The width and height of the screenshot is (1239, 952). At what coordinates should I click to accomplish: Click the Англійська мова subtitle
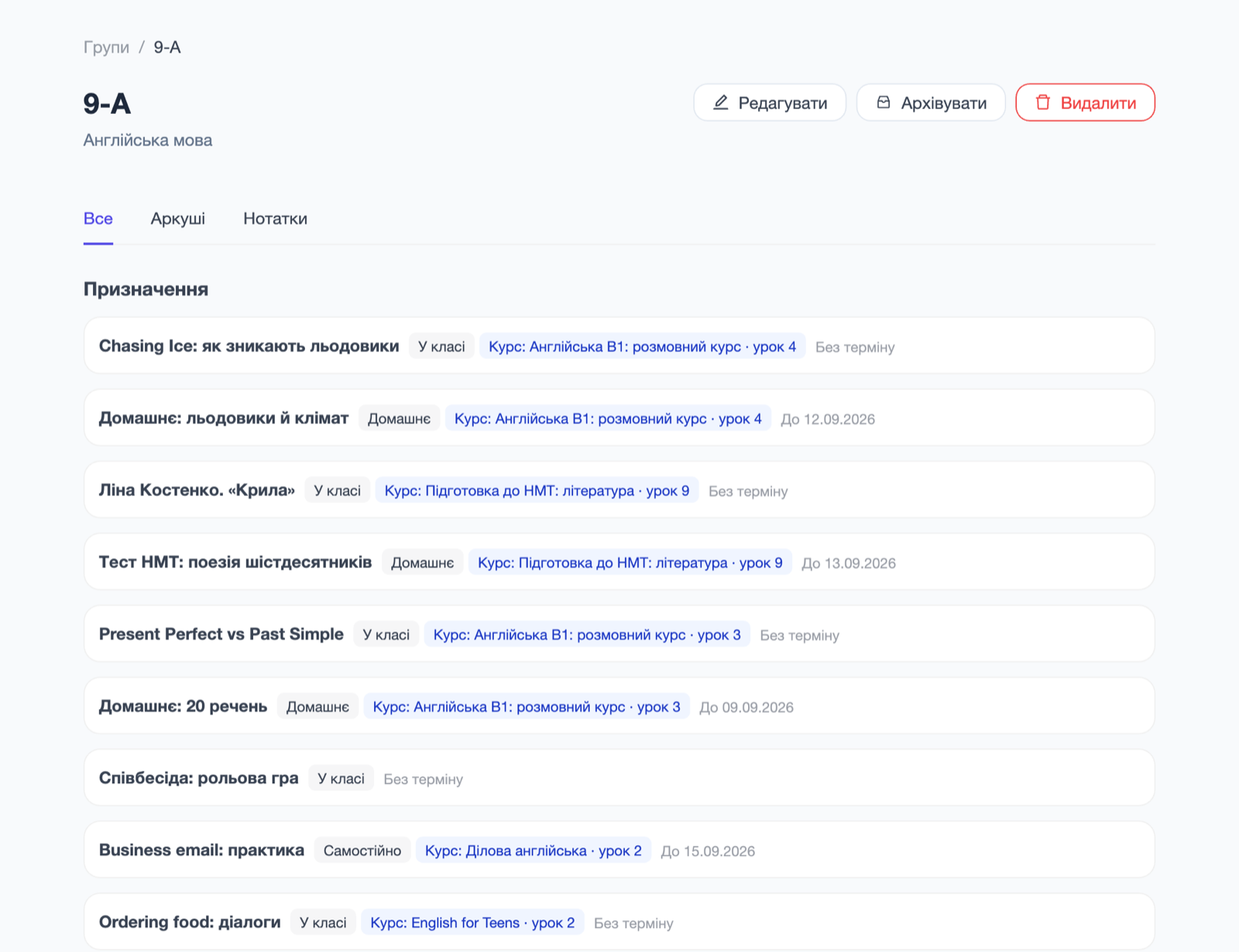point(148,140)
